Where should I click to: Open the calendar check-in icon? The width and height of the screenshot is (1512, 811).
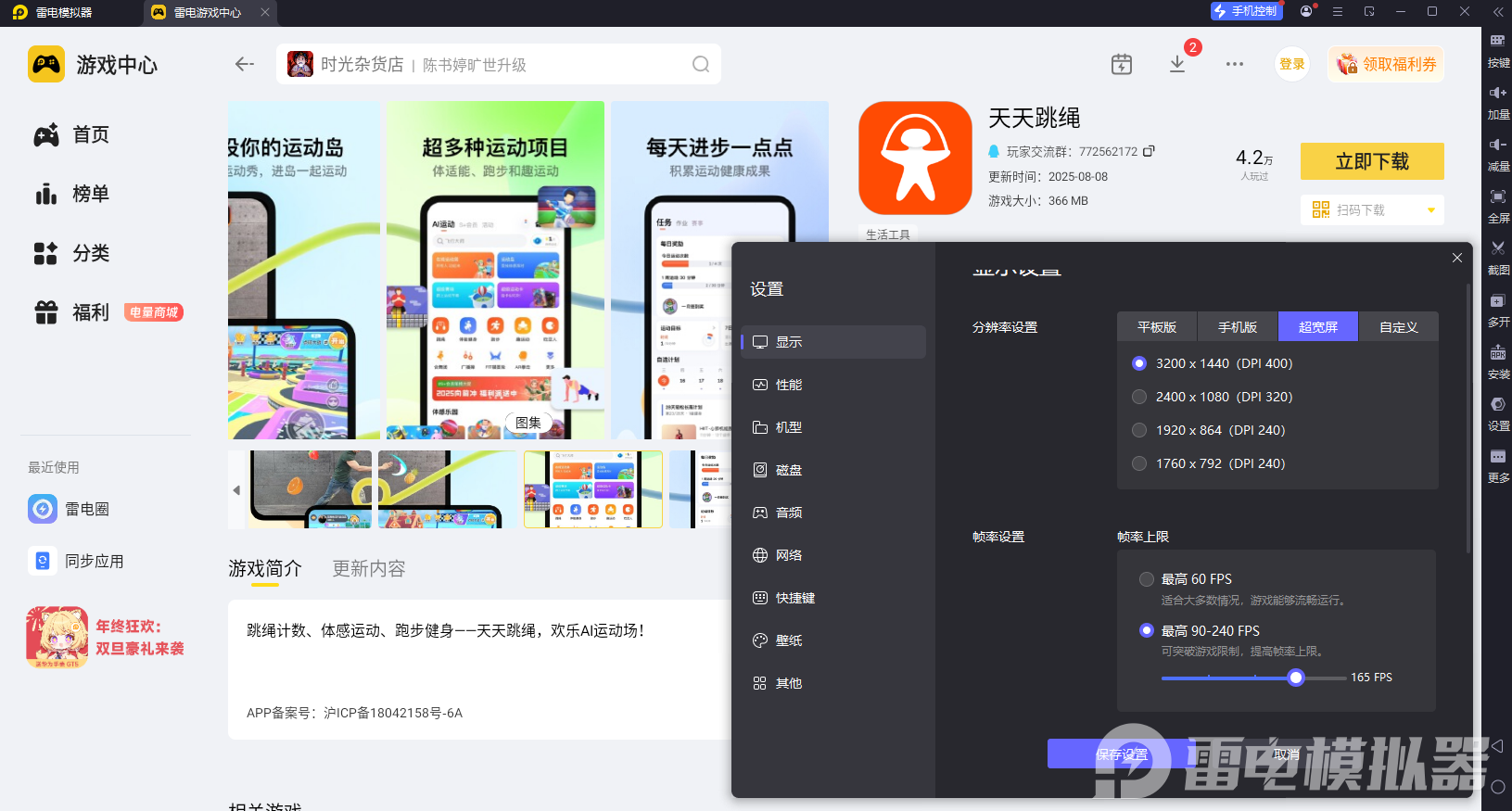(1122, 64)
